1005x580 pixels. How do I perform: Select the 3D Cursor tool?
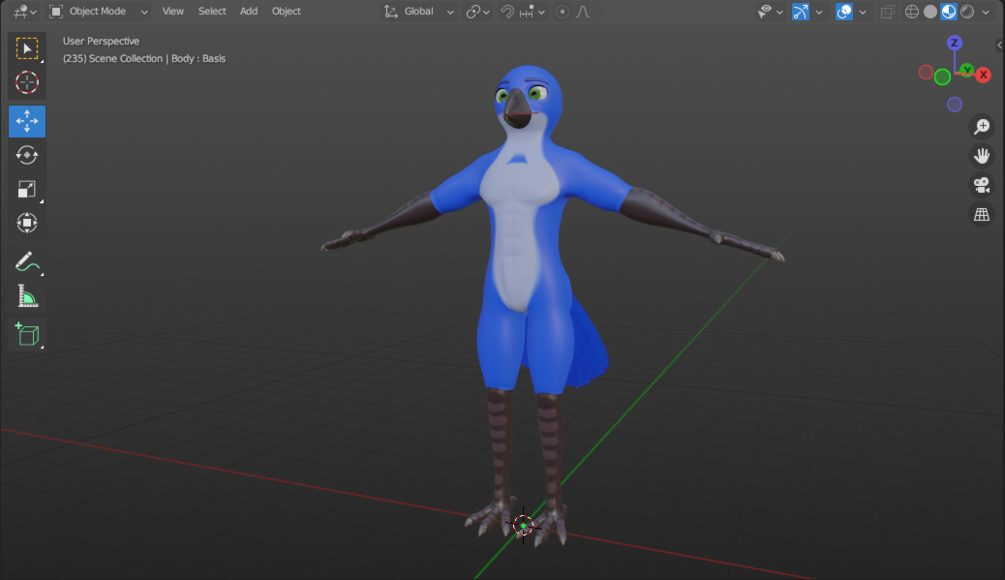point(27,83)
